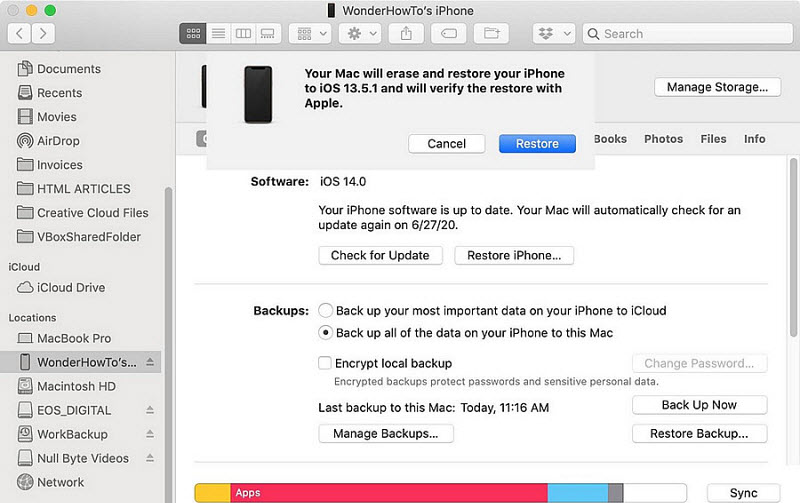Eject the WorkBackup drive
This screenshot has height=503, width=800.
pos(150,434)
